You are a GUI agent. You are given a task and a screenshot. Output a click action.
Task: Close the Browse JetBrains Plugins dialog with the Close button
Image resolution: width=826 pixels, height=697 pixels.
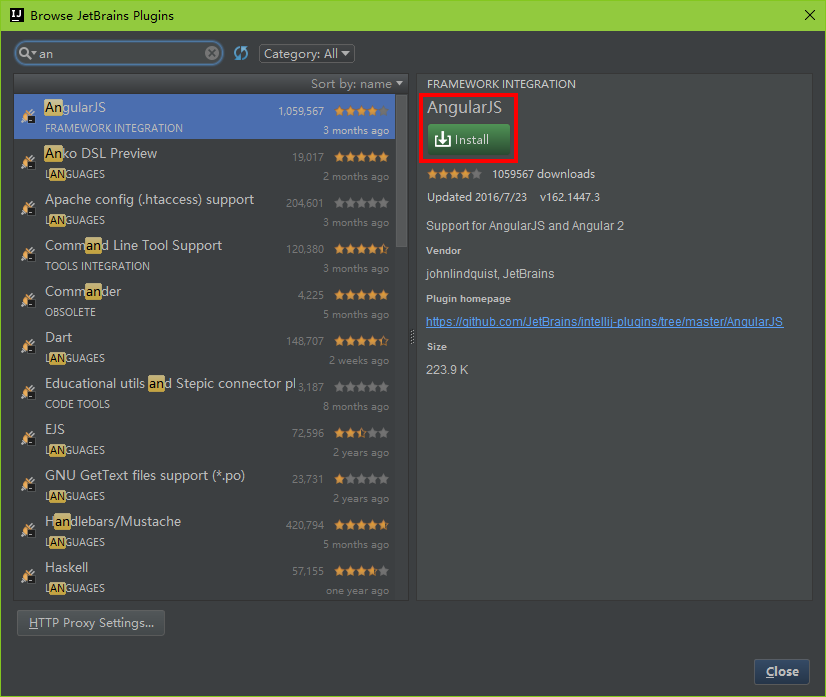click(x=782, y=672)
